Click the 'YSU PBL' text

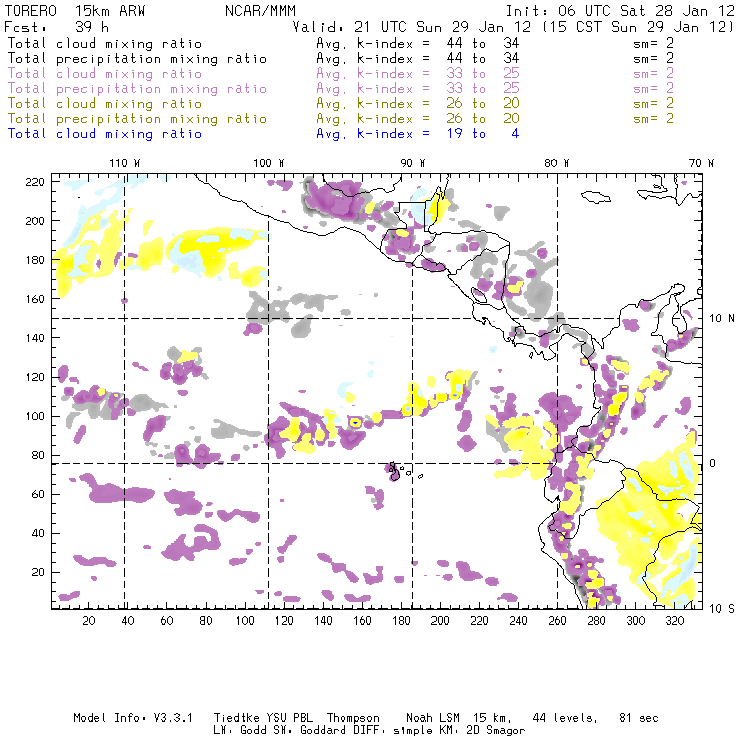[x=289, y=718]
